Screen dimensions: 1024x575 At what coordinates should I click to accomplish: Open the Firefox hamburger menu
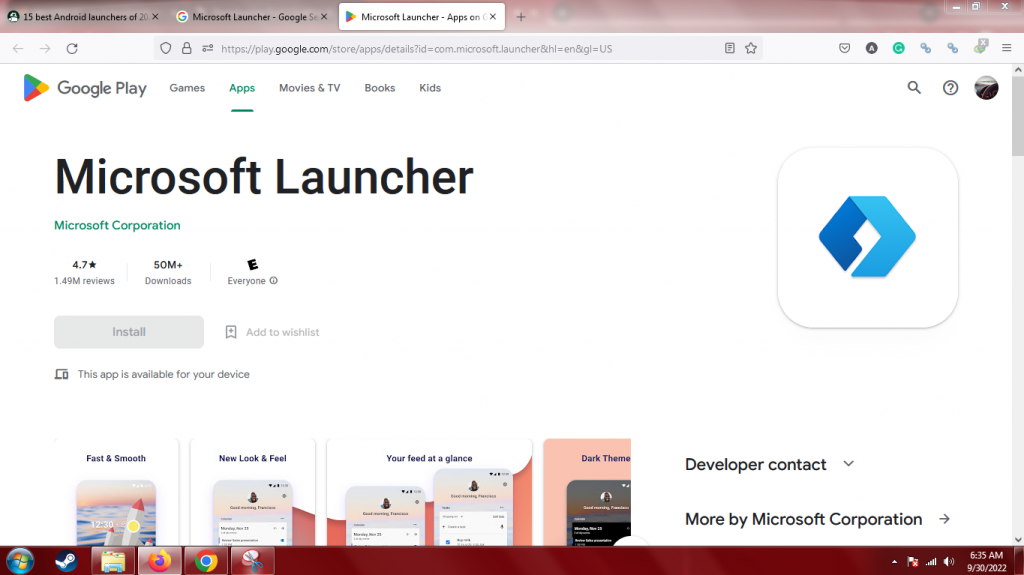[1006, 48]
